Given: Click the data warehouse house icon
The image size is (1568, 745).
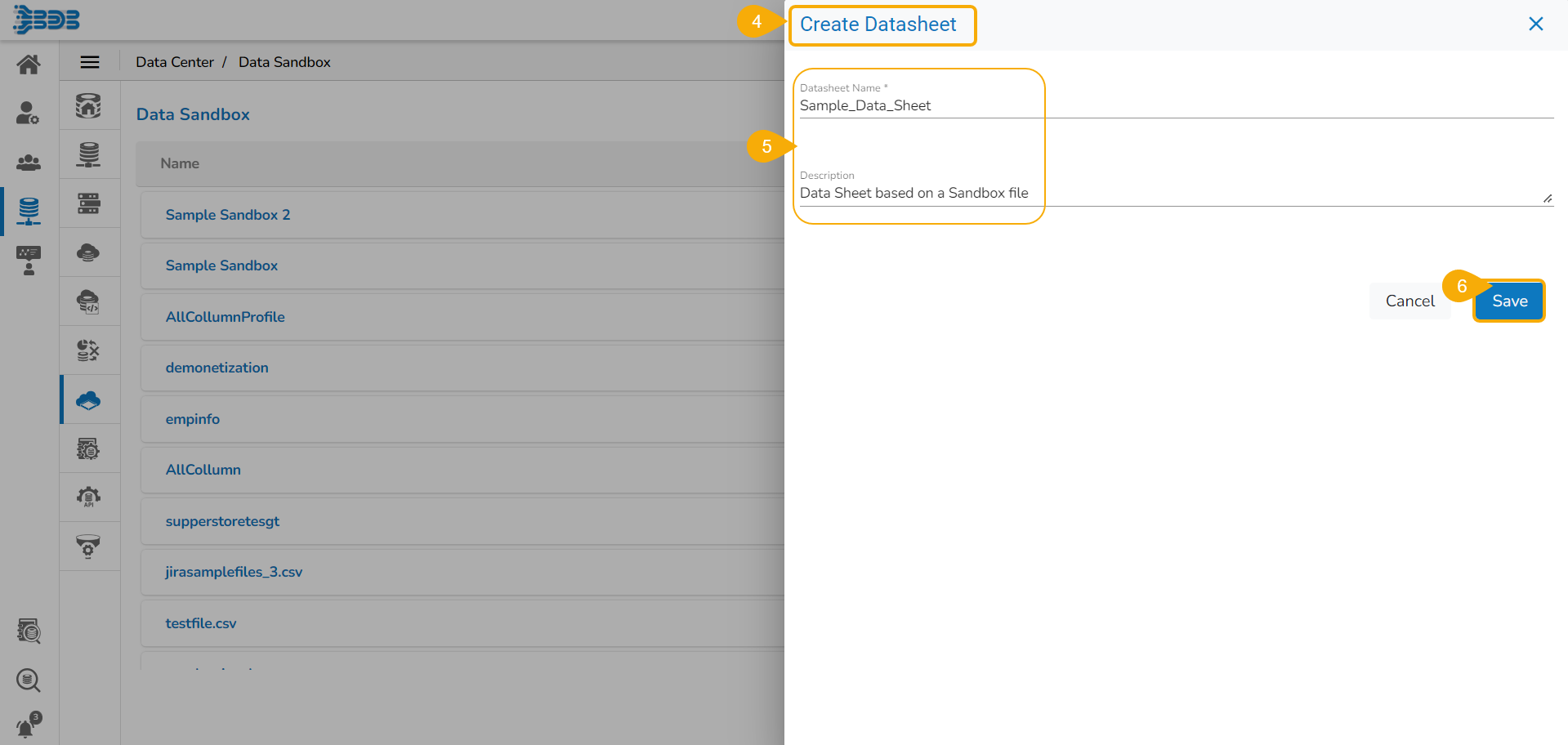Looking at the screenshot, I should 88,105.
